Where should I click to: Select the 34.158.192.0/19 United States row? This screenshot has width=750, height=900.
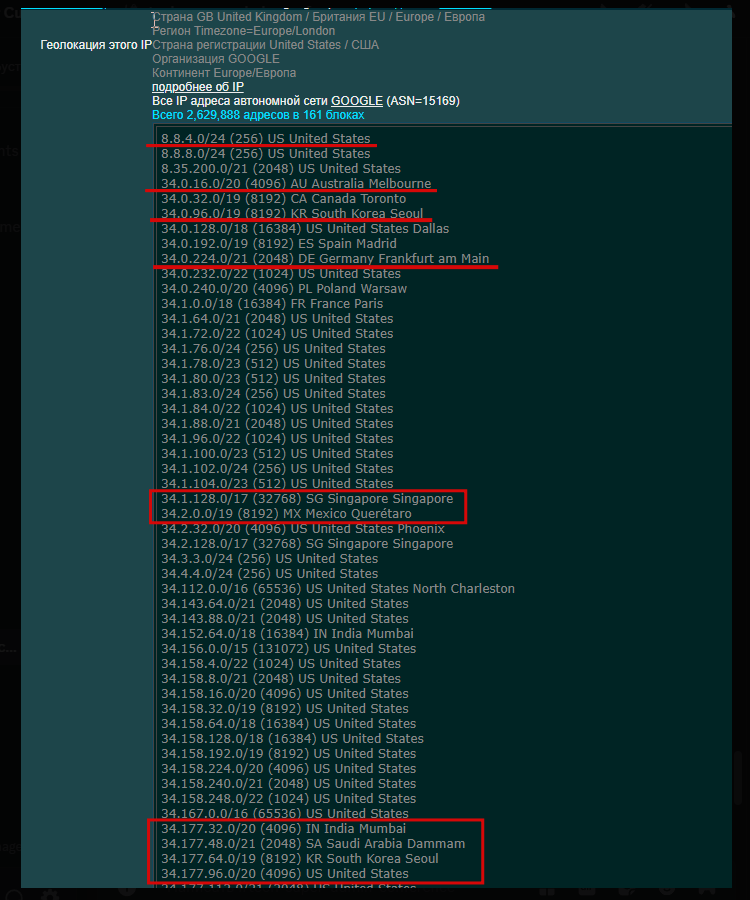(x=289, y=754)
